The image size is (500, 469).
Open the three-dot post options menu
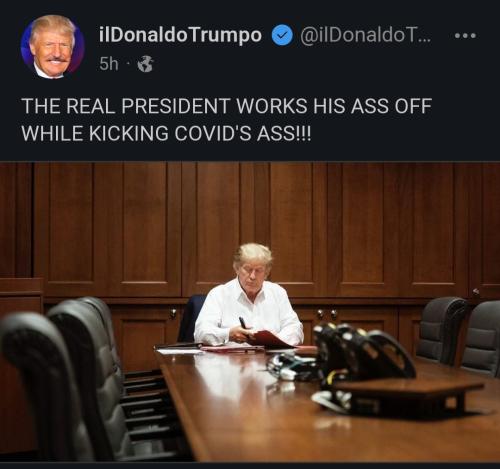466,35
